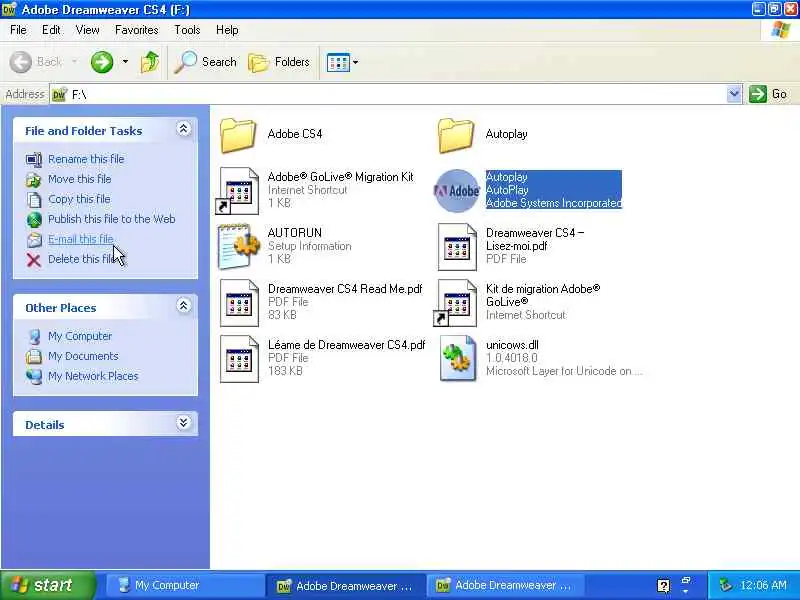Click the Copy this file icon
This screenshot has height=600, width=800.
pos(34,199)
